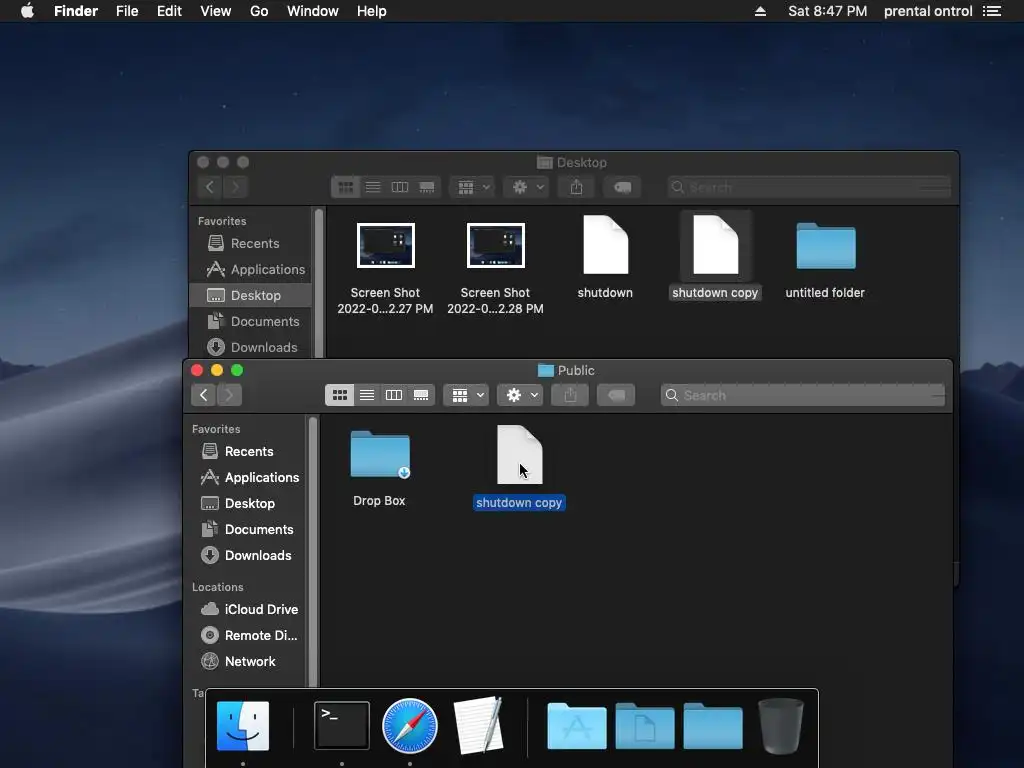Open group-by dropdown in Public window

466,395
